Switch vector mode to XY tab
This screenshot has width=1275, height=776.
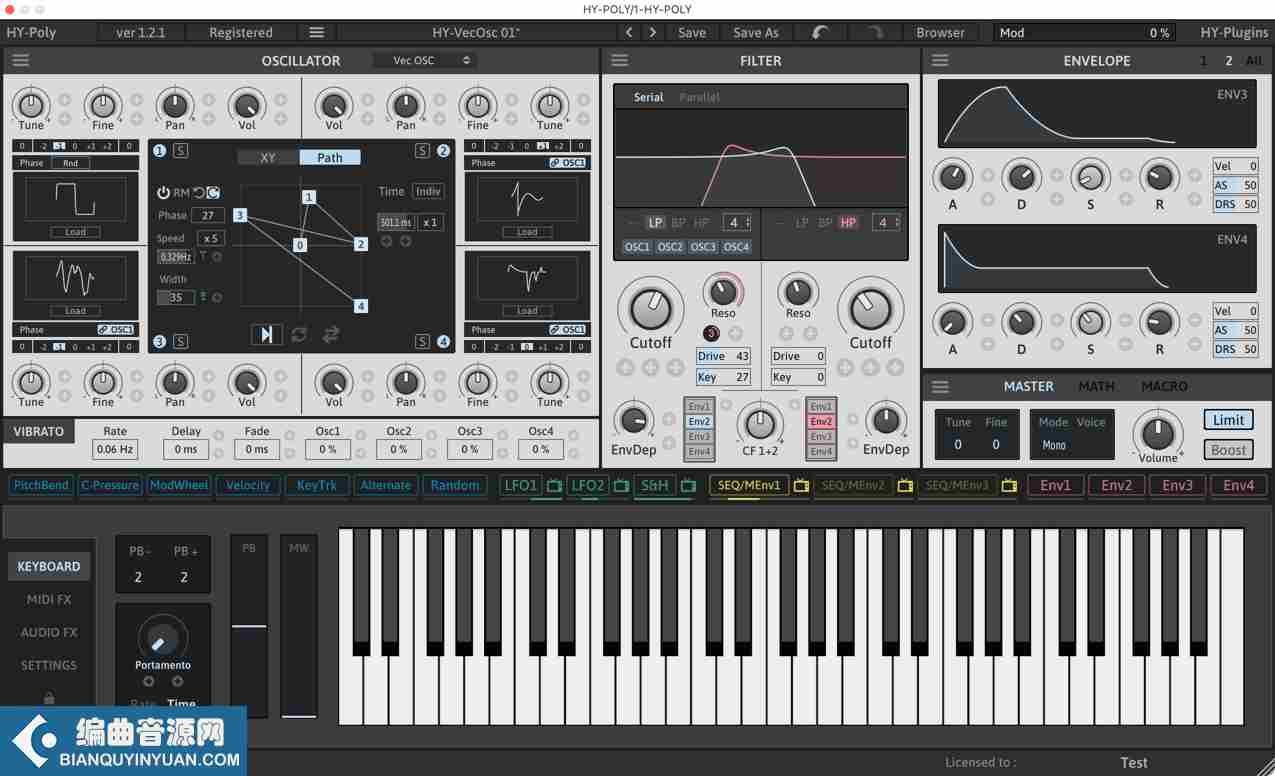[x=268, y=157]
